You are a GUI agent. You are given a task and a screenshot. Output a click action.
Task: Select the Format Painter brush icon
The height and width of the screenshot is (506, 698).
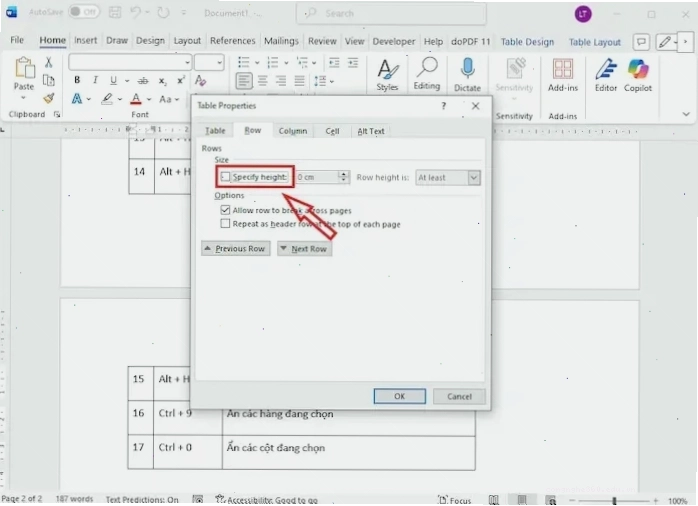(x=49, y=98)
